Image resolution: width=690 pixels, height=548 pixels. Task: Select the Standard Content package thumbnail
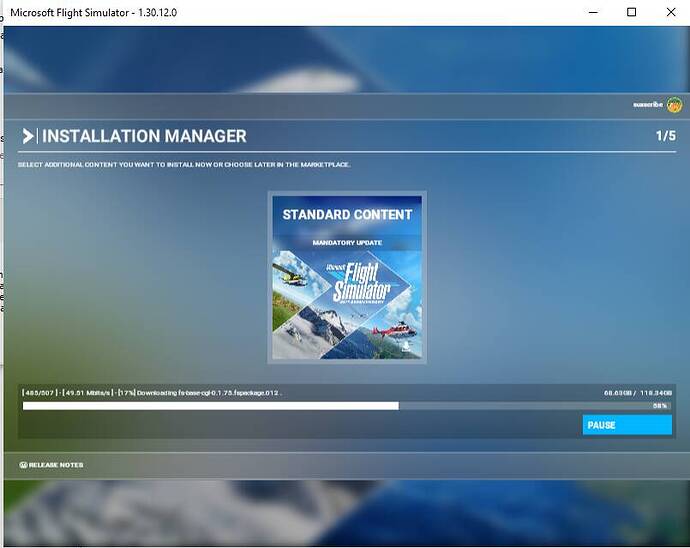(347, 277)
